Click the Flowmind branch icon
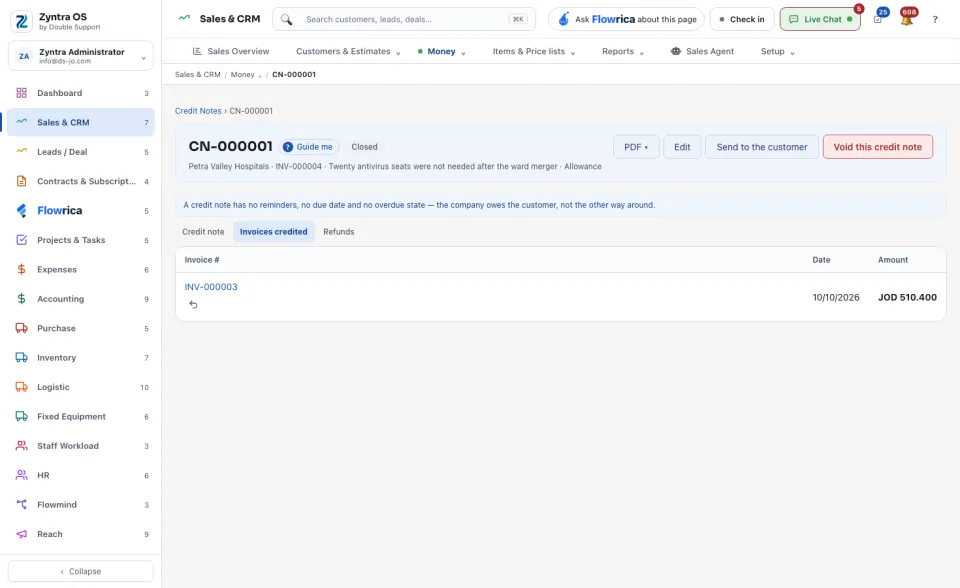Image resolution: width=960 pixels, height=588 pixels. tap(21, 504)
